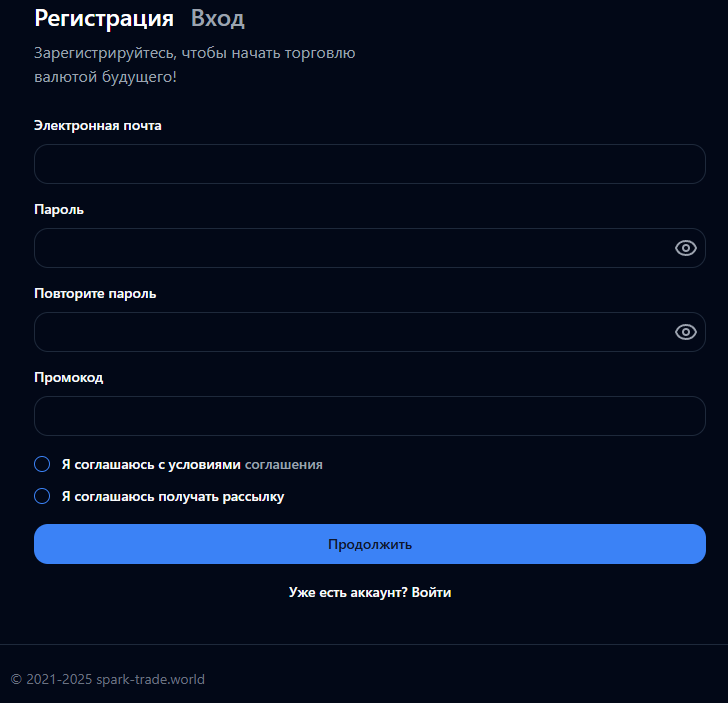Image resolution: width=728 pixels, height=703 pixels.
Task: Tick the agree to terms checkbox
Action: 42,464
